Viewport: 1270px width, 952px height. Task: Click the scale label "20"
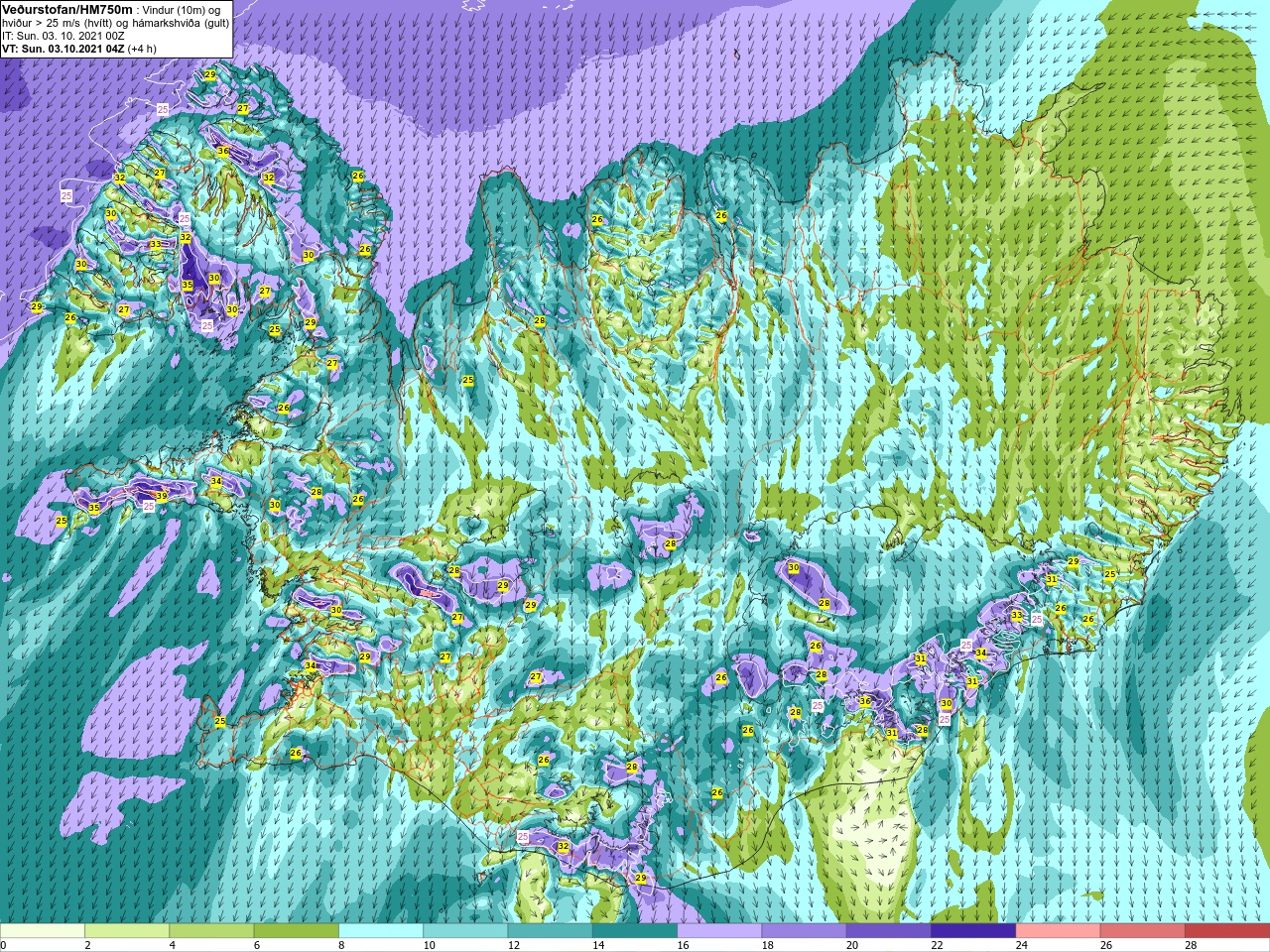click(852, 946)
